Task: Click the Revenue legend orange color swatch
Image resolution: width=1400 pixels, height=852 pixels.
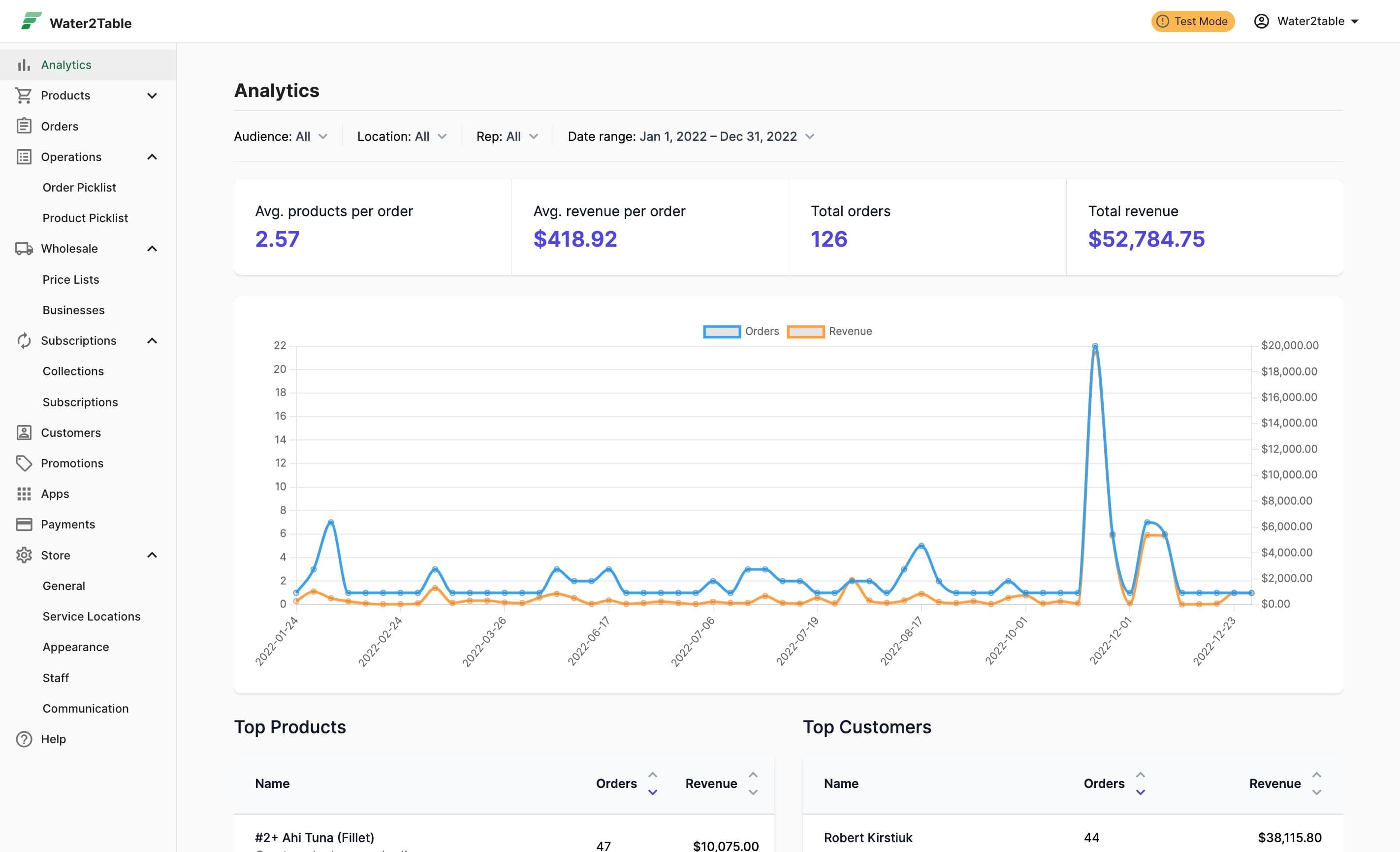Action: tap(805, 331)
